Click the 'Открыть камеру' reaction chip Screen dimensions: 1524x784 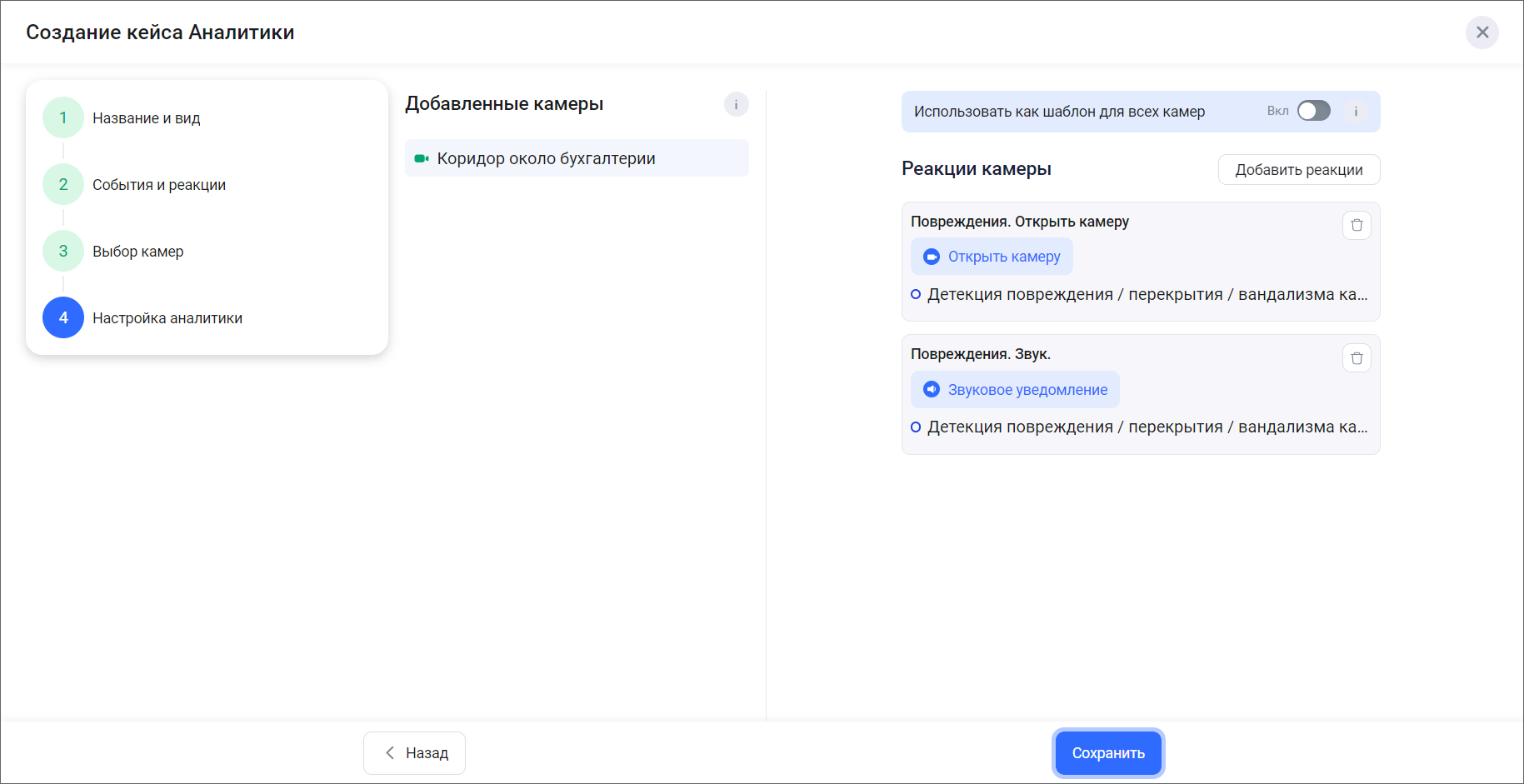(x=992, y=257)
